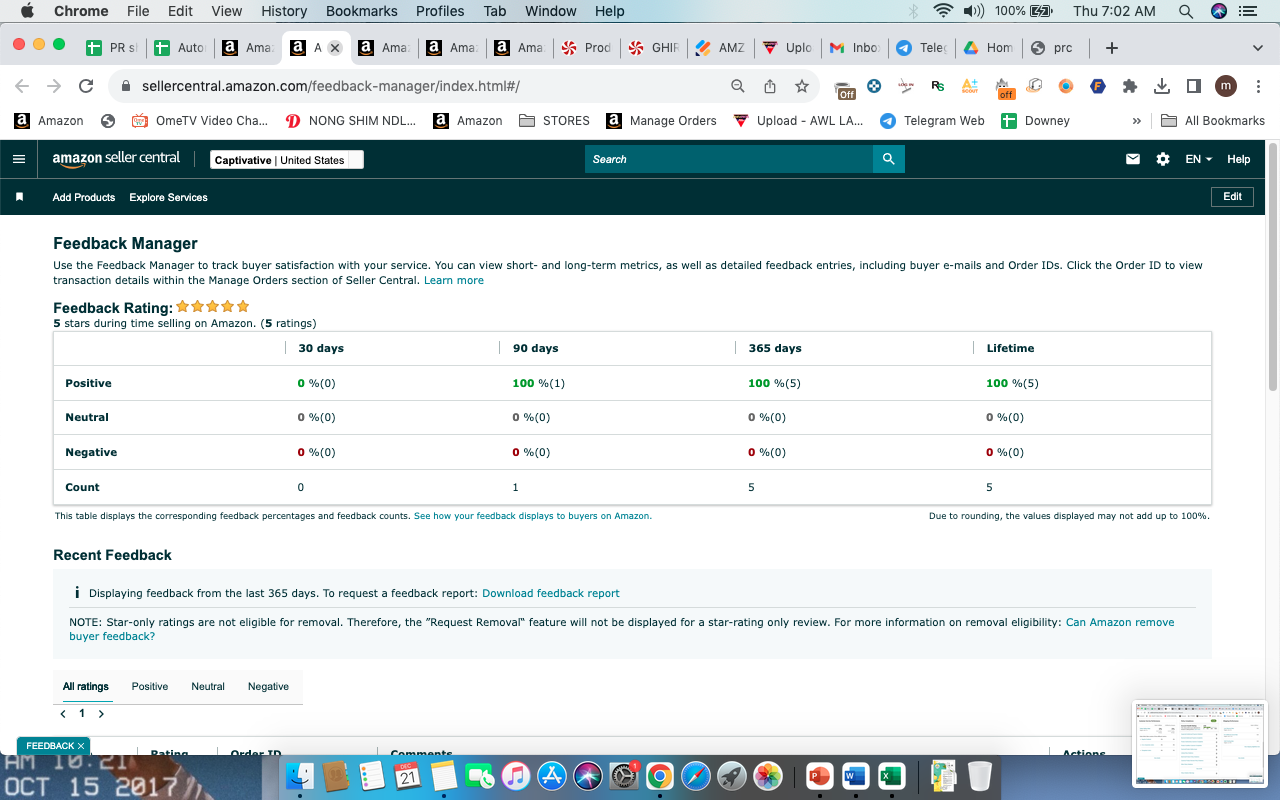The width and height of the screenshot is (1280, 800).
Task: Open Photos app in the Dock
Action: [768, 776]
